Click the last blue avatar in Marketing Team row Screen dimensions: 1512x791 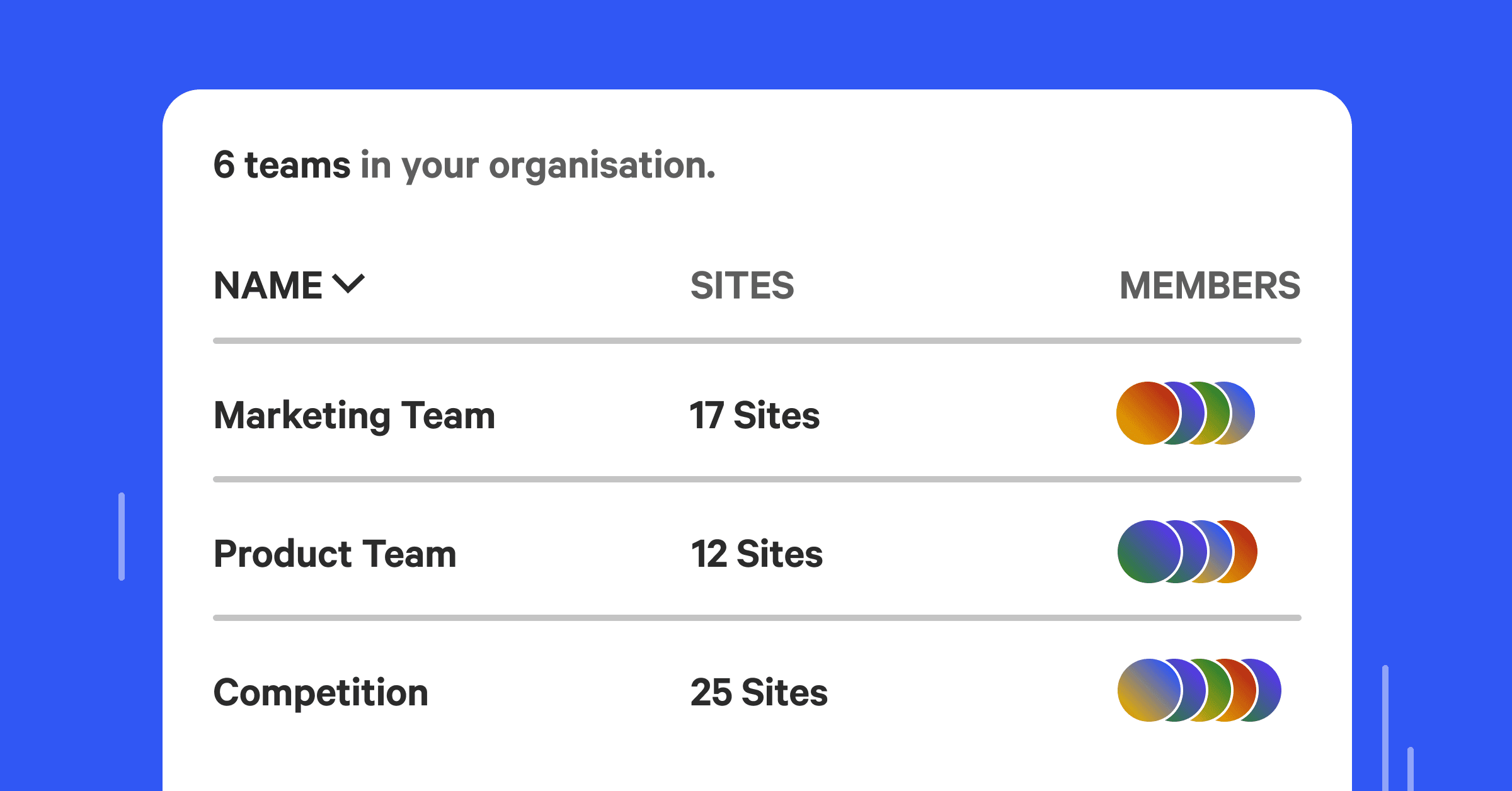tap(1243, 413)
